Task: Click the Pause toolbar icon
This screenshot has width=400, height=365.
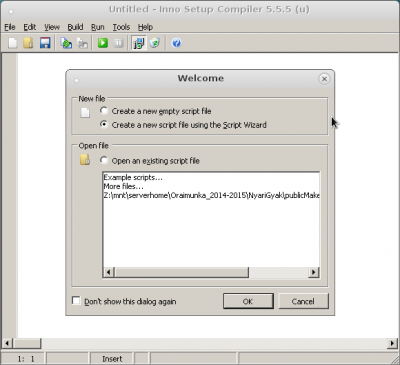Action: pos(119,43)
